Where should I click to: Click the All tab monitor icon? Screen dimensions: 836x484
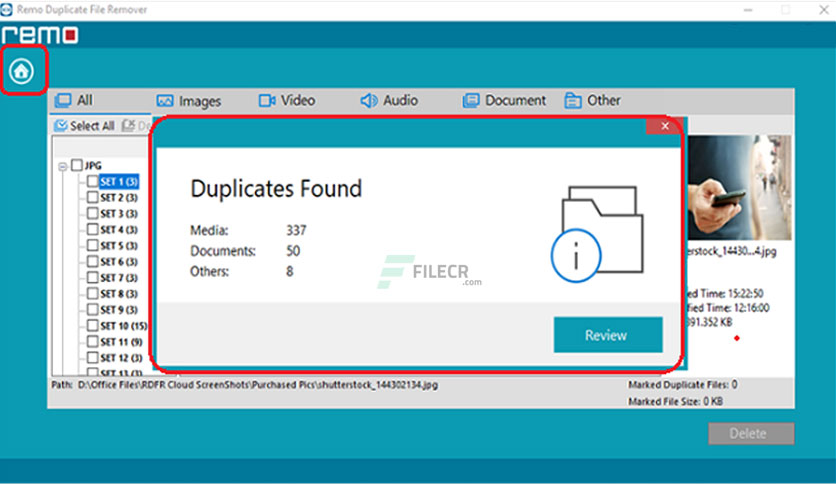pyautogui.click(x=63, y=100)
